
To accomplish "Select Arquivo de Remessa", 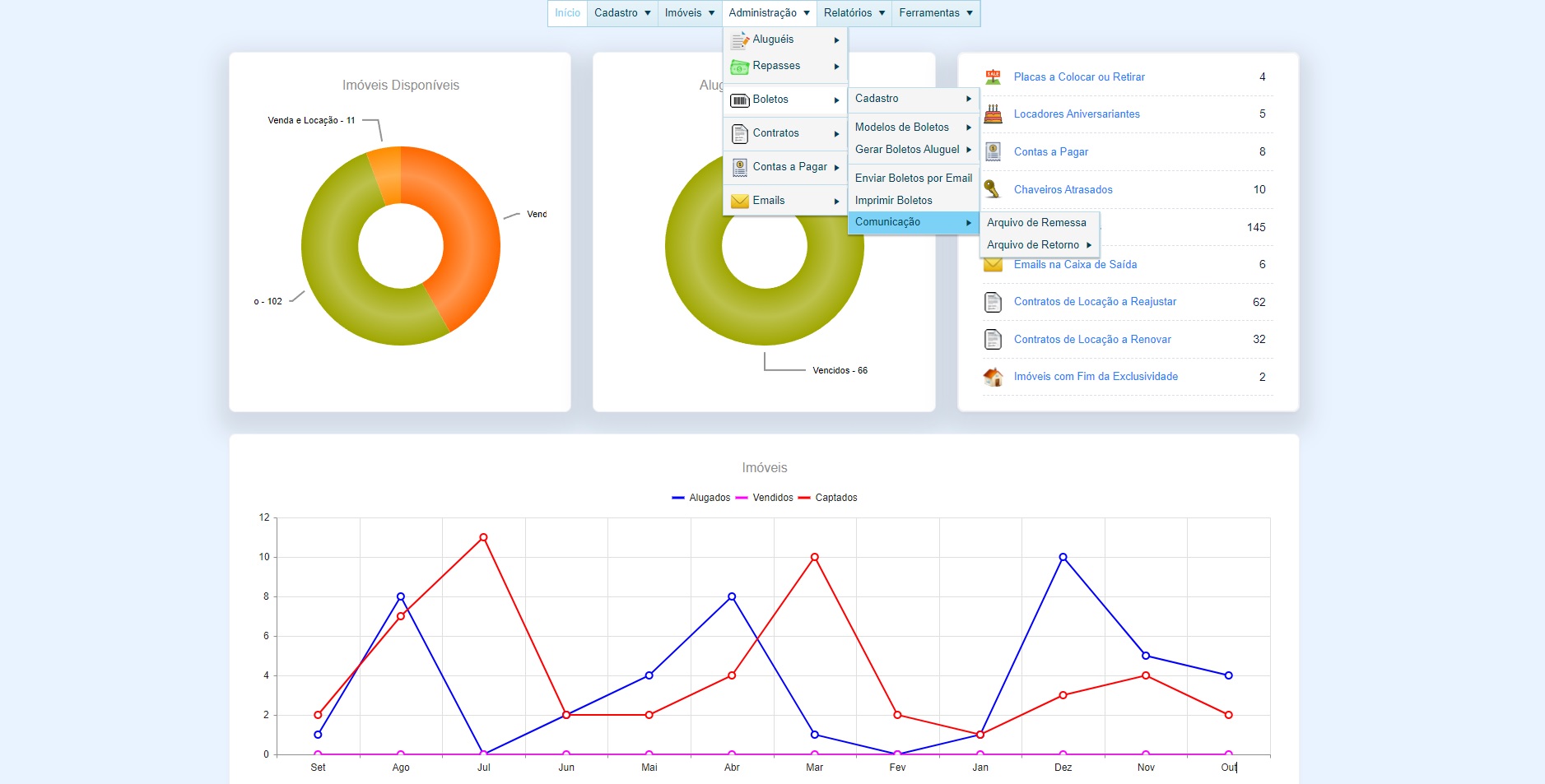I will [x=1040, y=223].
